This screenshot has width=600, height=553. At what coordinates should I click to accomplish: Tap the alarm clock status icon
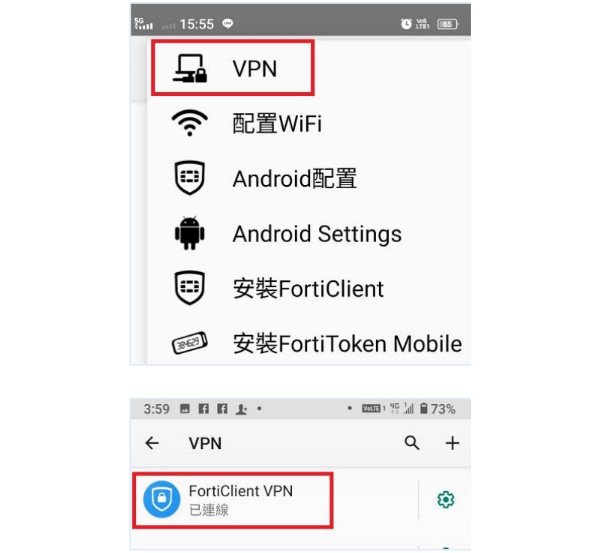coord(406,24)
